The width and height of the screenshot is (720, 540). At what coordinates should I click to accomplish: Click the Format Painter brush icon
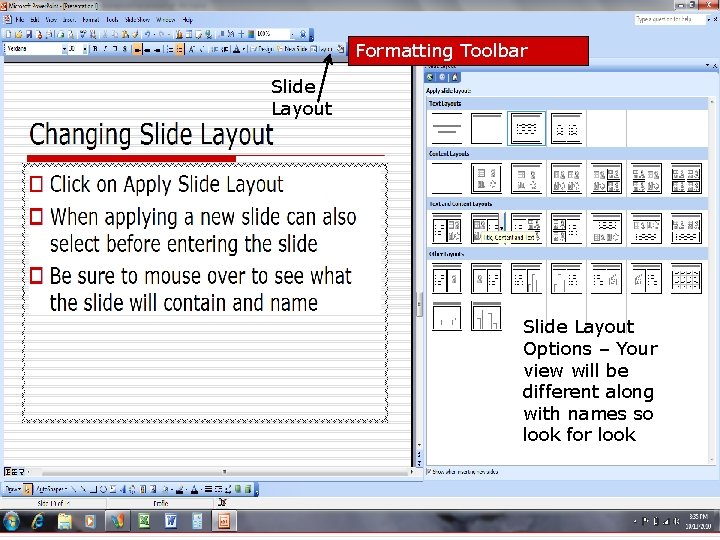[135, 34]
